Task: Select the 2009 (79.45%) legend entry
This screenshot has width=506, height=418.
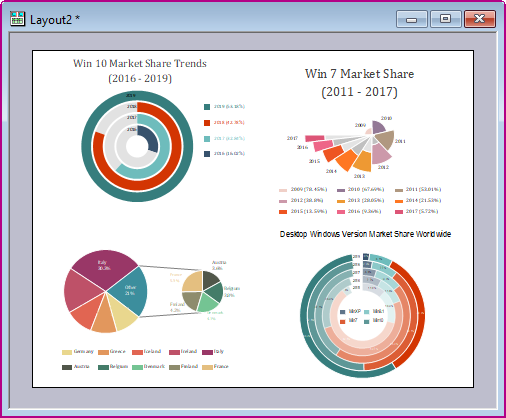Action: (303, 190)
